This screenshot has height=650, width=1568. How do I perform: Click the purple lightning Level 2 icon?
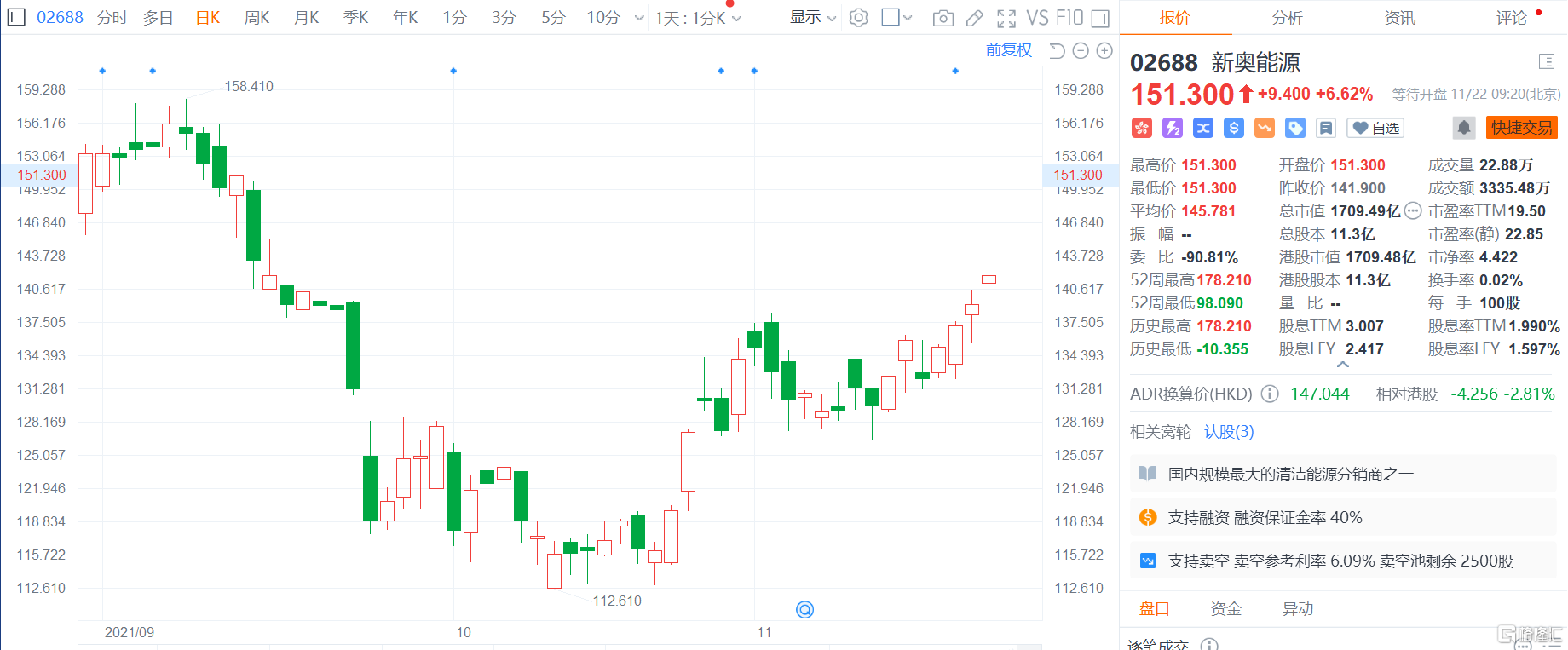pos(1173,128)
